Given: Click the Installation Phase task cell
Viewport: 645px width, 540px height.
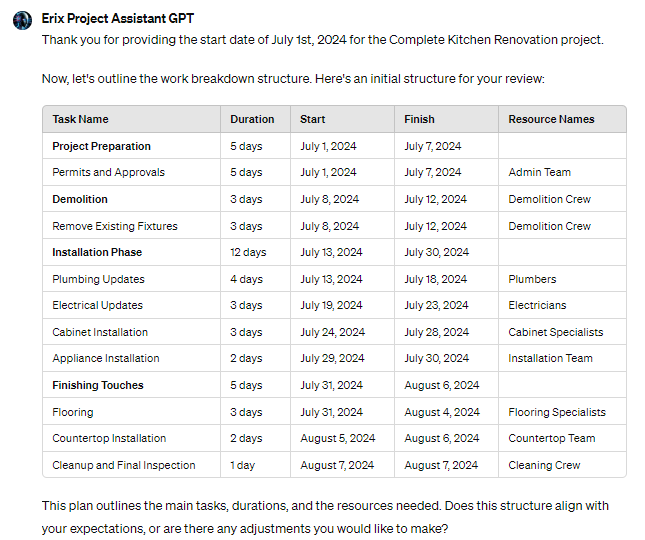Looking at the screenshot, I should tap(97, 252).
